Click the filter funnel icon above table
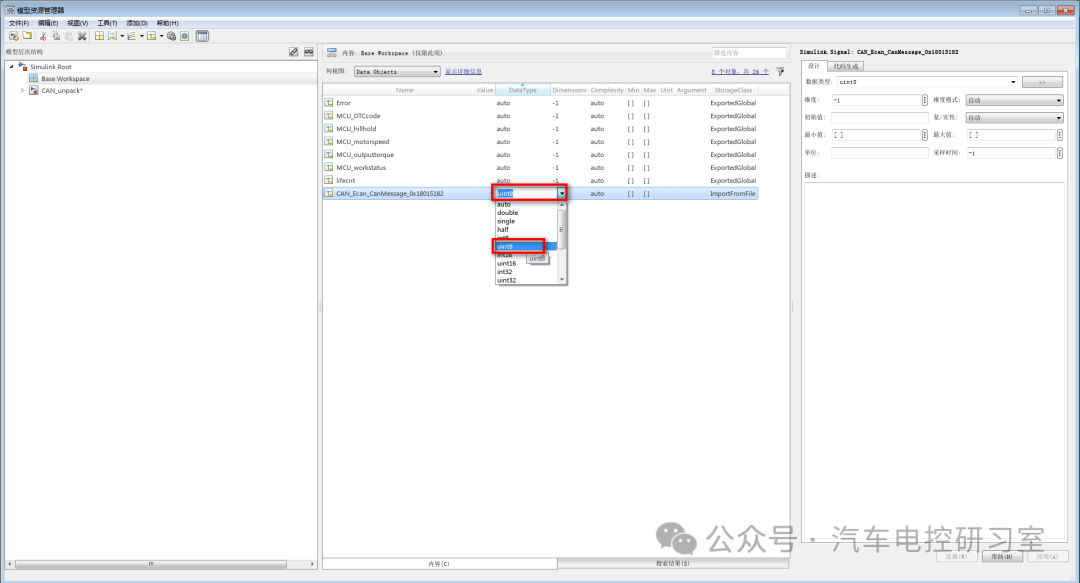Image resolution: width=1080 pixels, height=583 pixels. (x=780, y=72)
